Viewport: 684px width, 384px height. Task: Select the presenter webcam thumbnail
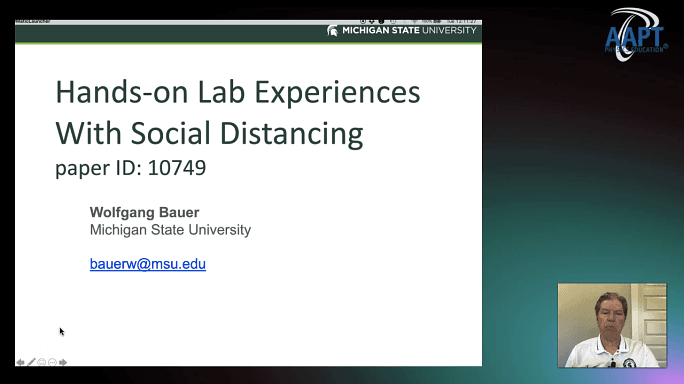point(612,326)
